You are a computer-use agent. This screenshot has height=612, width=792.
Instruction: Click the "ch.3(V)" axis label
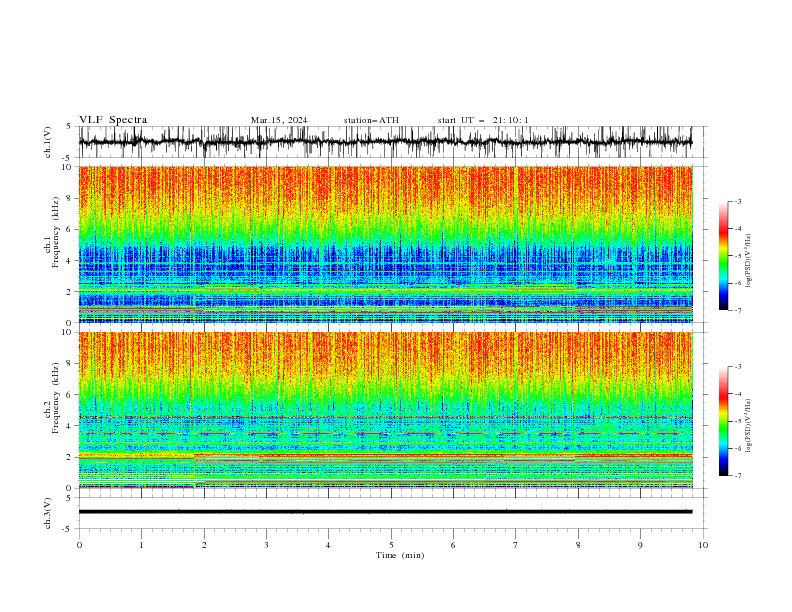(48, 513)
